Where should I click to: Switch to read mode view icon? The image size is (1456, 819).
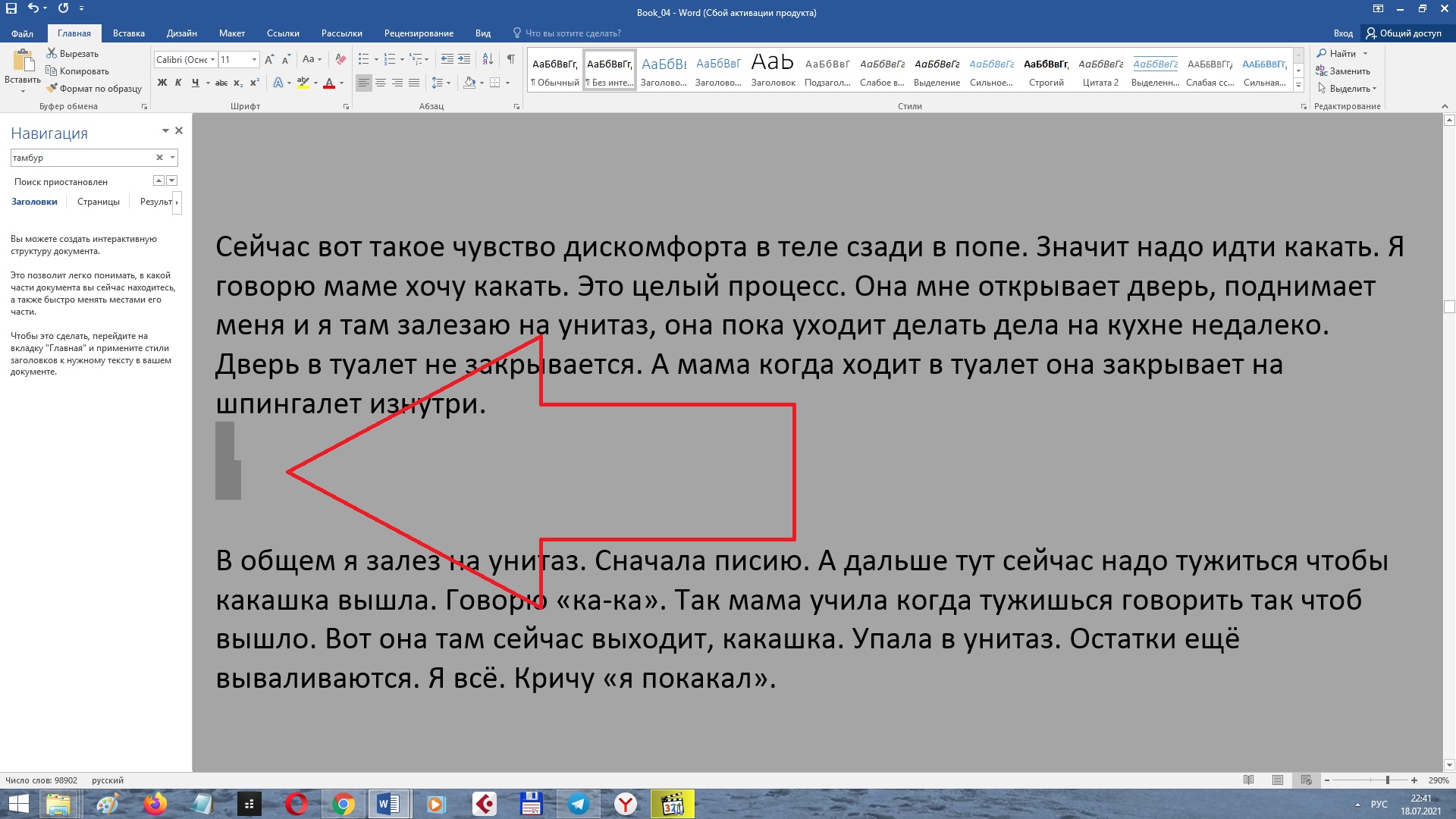(1248, 780)
